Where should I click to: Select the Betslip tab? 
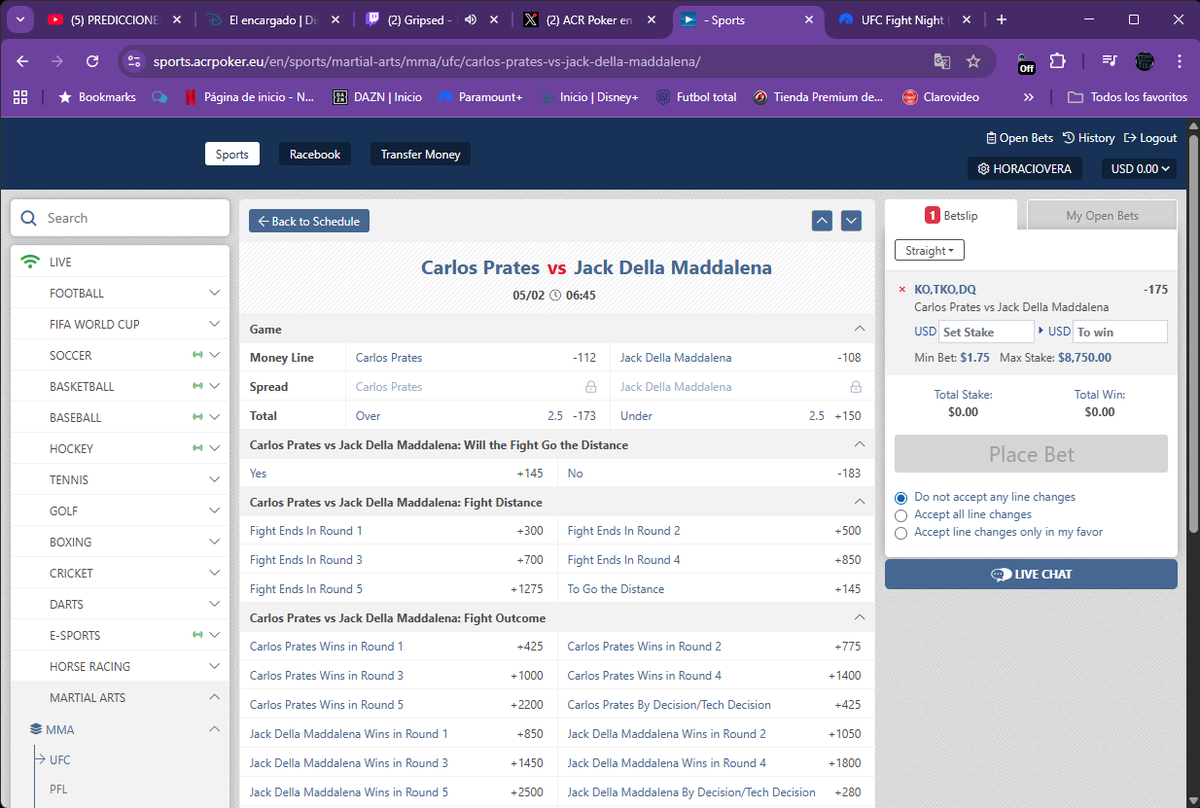[951, 215]
